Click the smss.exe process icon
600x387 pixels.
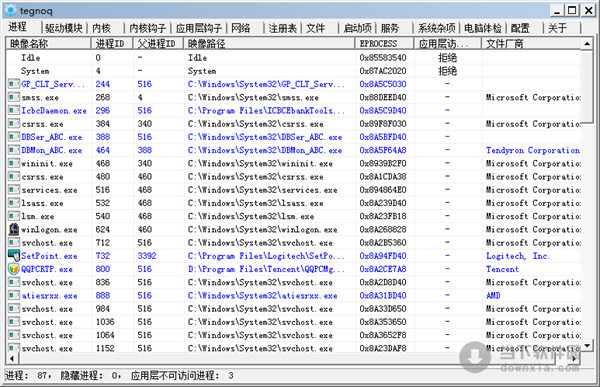[x=14, y=97]
